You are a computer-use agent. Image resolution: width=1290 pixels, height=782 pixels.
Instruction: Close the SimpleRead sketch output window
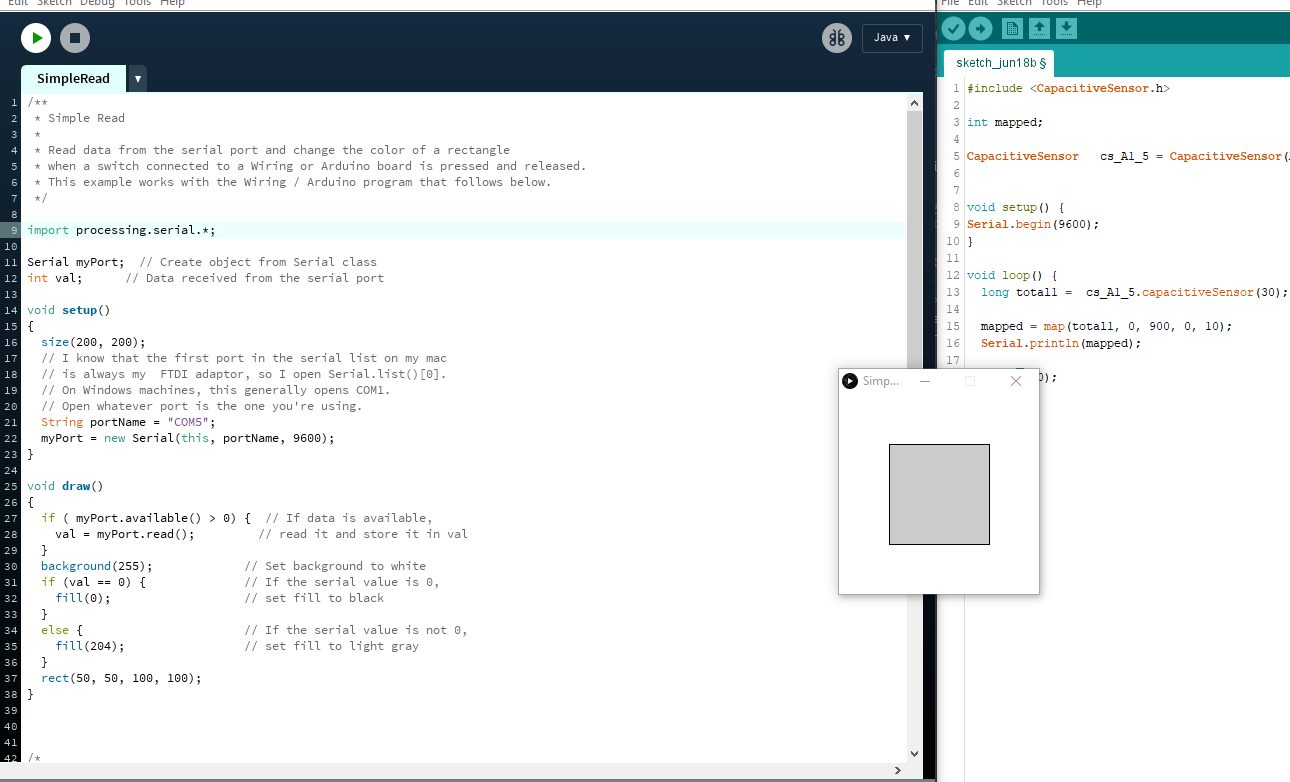click(x=1016, y=381)
